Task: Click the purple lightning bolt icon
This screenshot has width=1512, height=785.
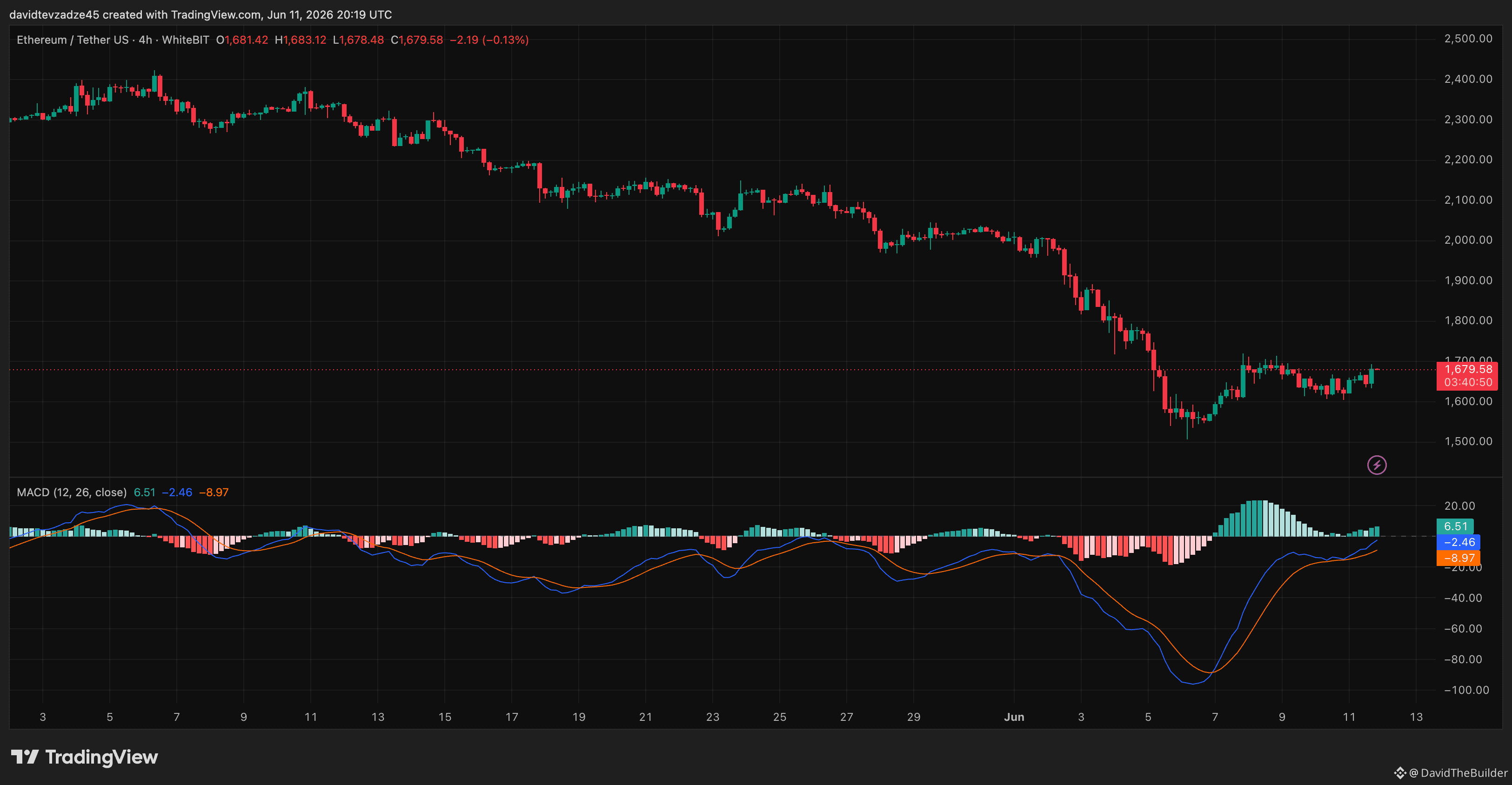Action: [x=1377, y=465]
